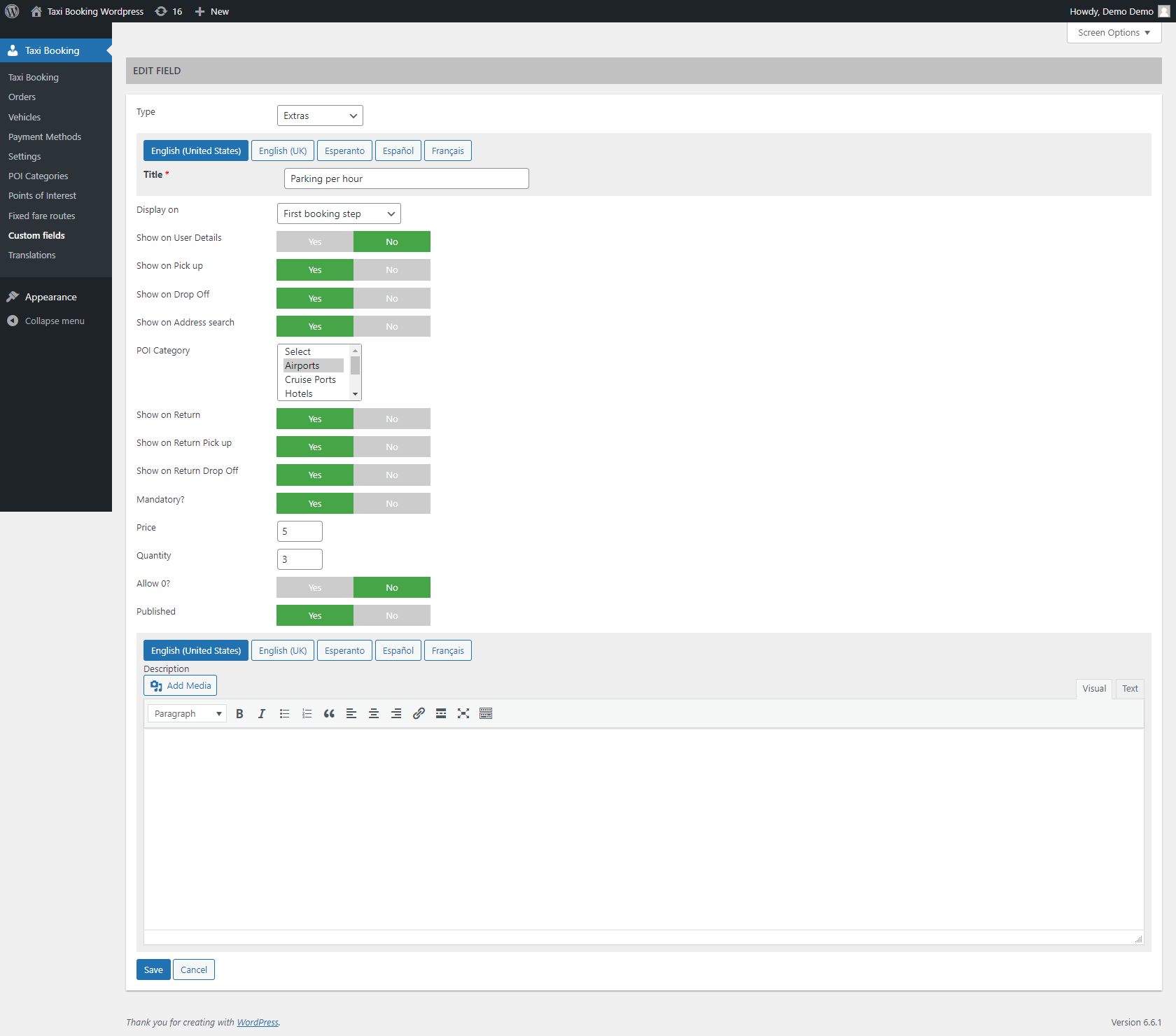Image resolution: width=1176 pixels, height=1036 pixels.
Task: Switch title language to Español
Action: [398, 150]
